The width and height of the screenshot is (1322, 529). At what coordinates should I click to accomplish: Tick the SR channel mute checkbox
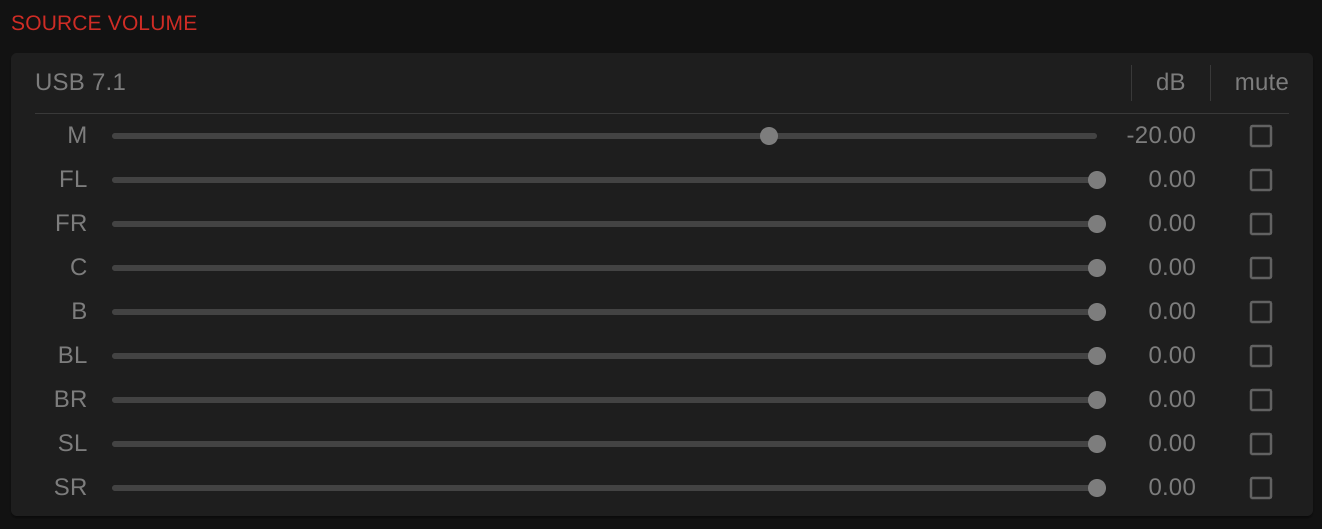(1261, 488)
